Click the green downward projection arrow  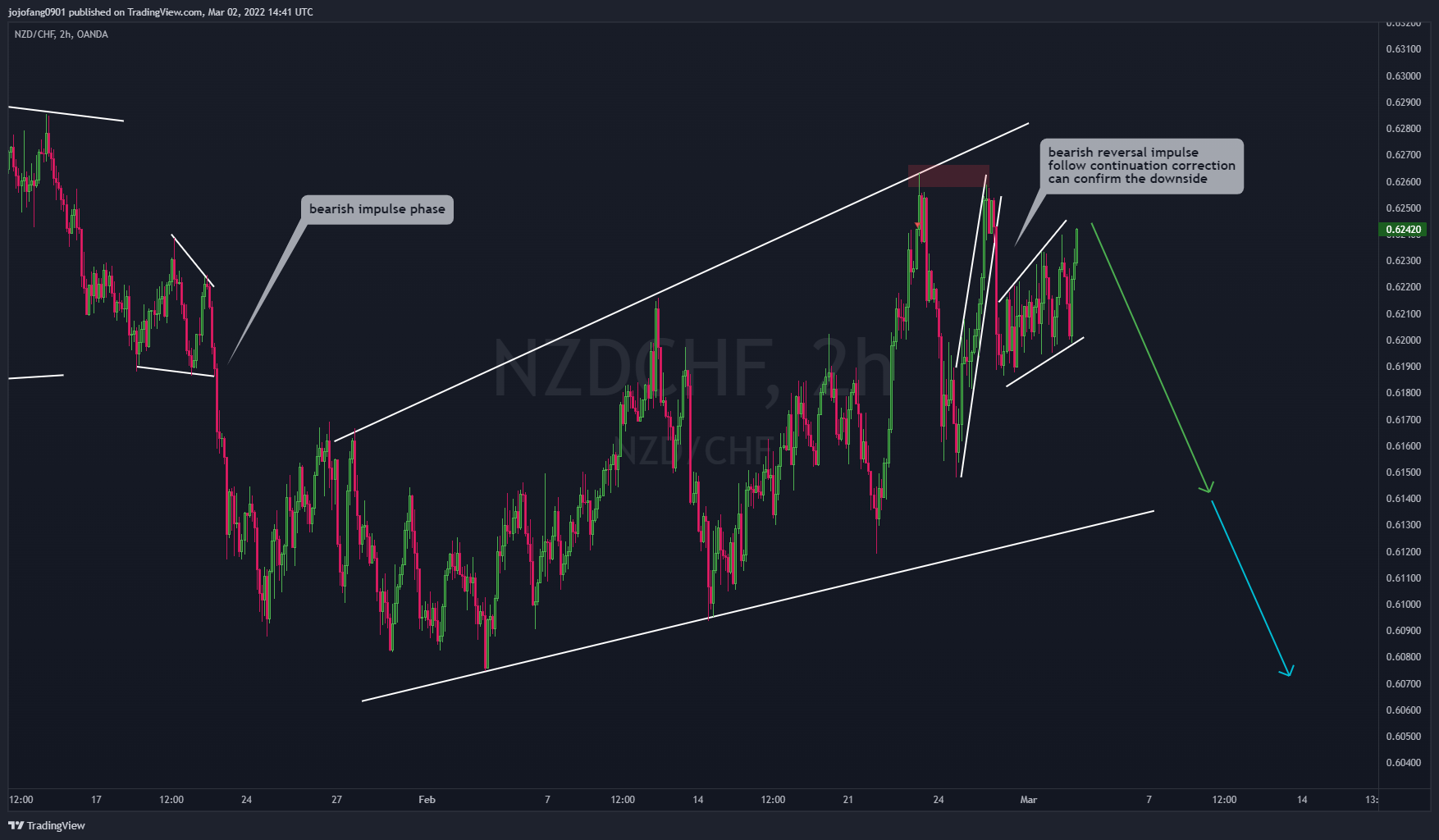click(1152, 358)
